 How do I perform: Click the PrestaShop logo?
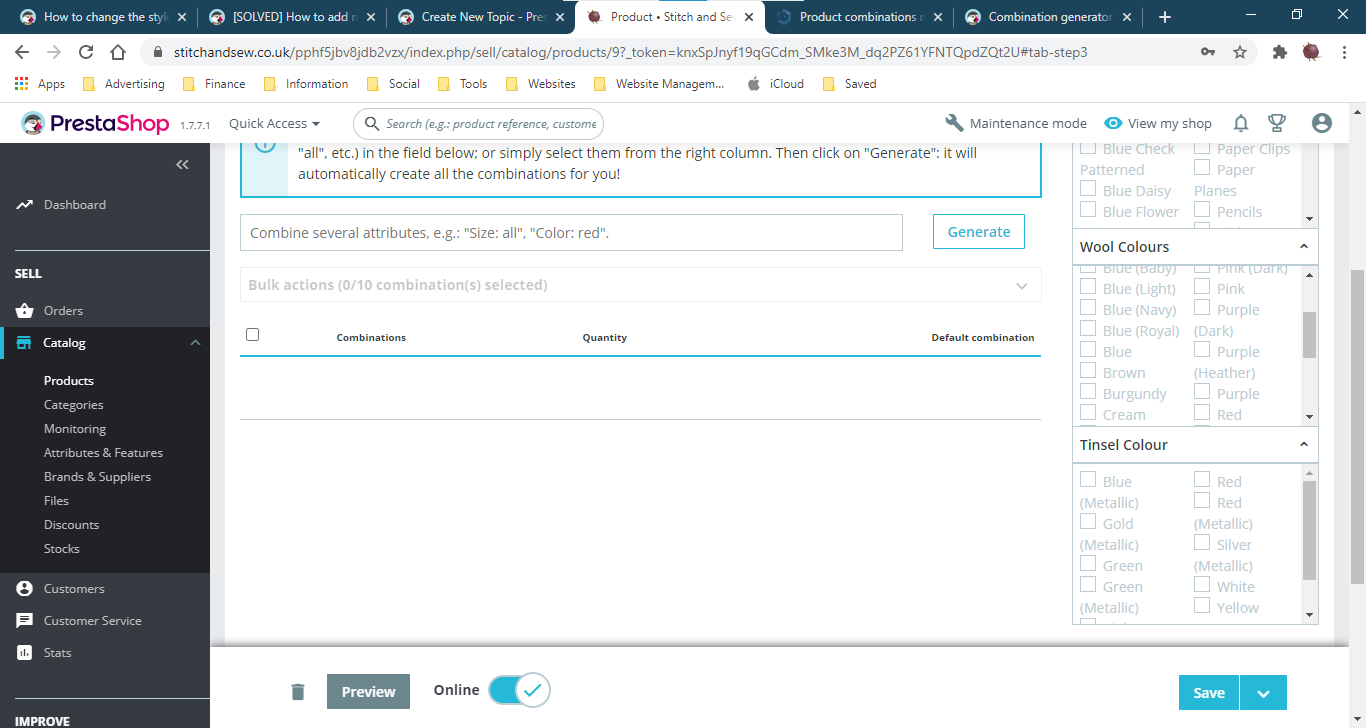(95, 123)
